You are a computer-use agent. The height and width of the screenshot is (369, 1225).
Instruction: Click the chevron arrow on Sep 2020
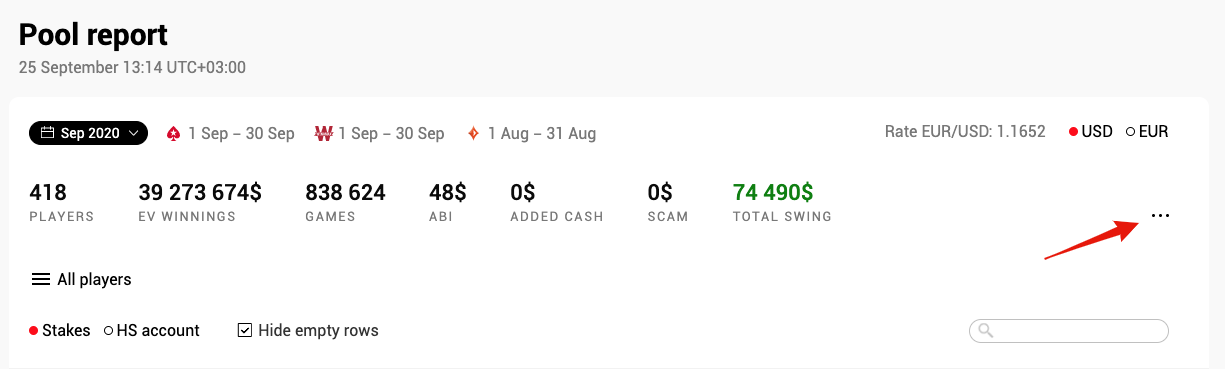(133, 134)
